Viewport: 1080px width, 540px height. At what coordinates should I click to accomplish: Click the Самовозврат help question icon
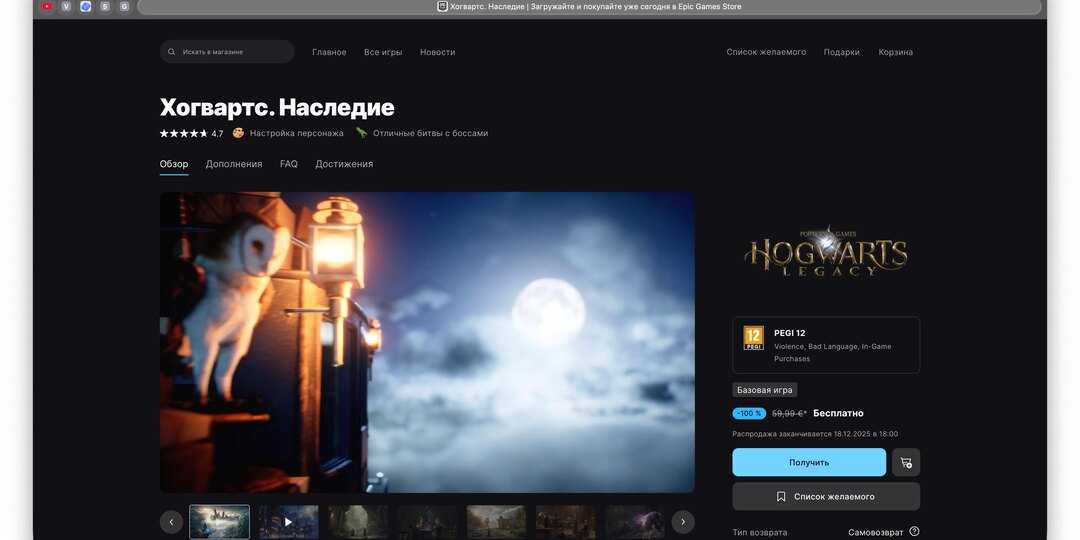[x=914, y=532]
